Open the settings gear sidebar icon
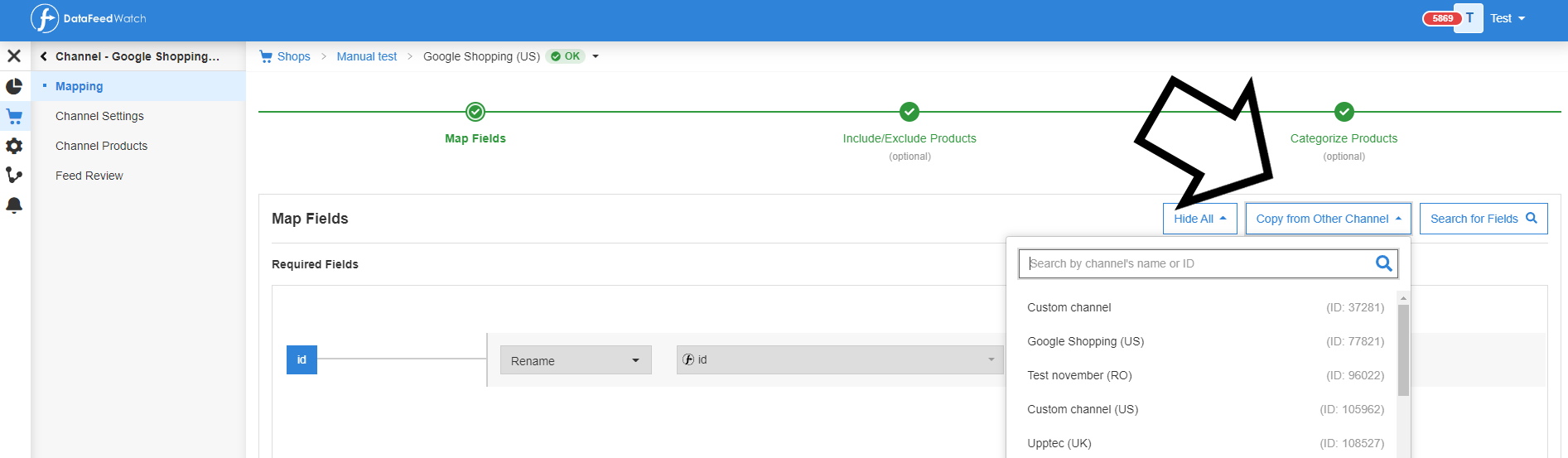This screenshot has width=1568, height=458. click(x=14, y=146)
